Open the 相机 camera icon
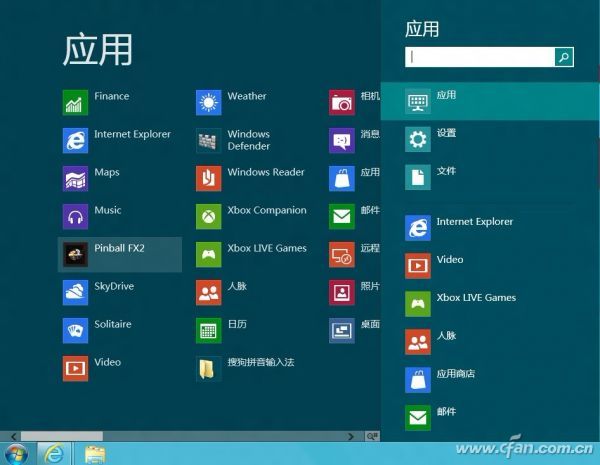 tap(342, 103)
